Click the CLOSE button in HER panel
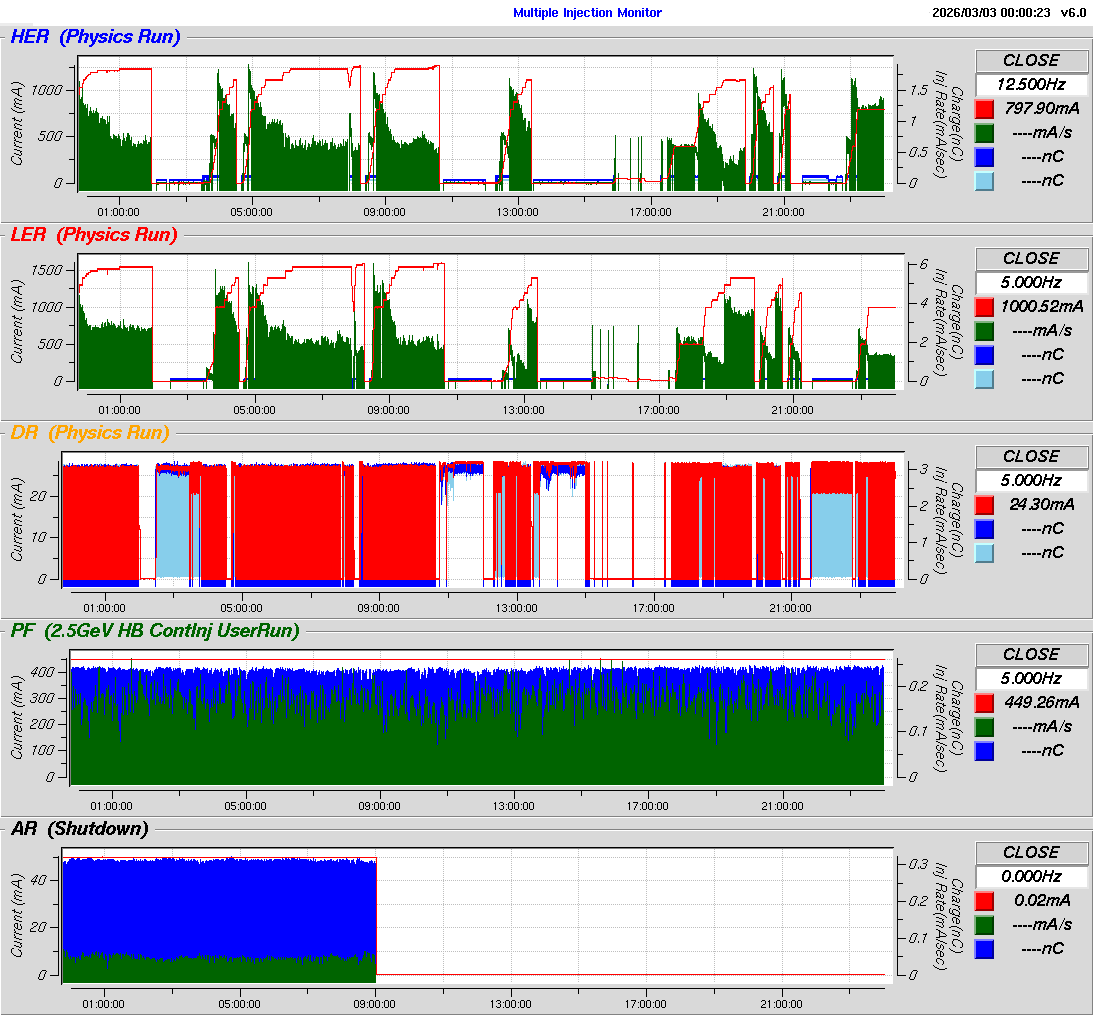The width and height of the screenshot is (1093, 1015). point(1031,60)
